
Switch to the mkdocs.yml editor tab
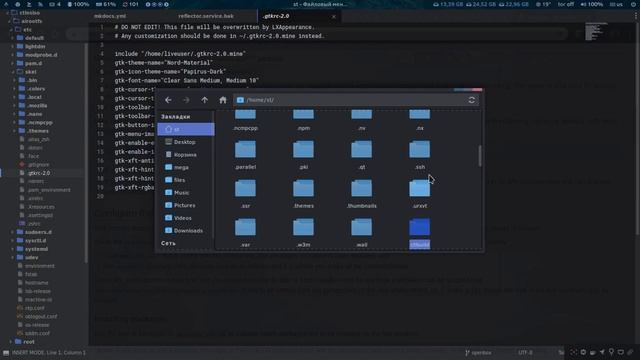110,16
